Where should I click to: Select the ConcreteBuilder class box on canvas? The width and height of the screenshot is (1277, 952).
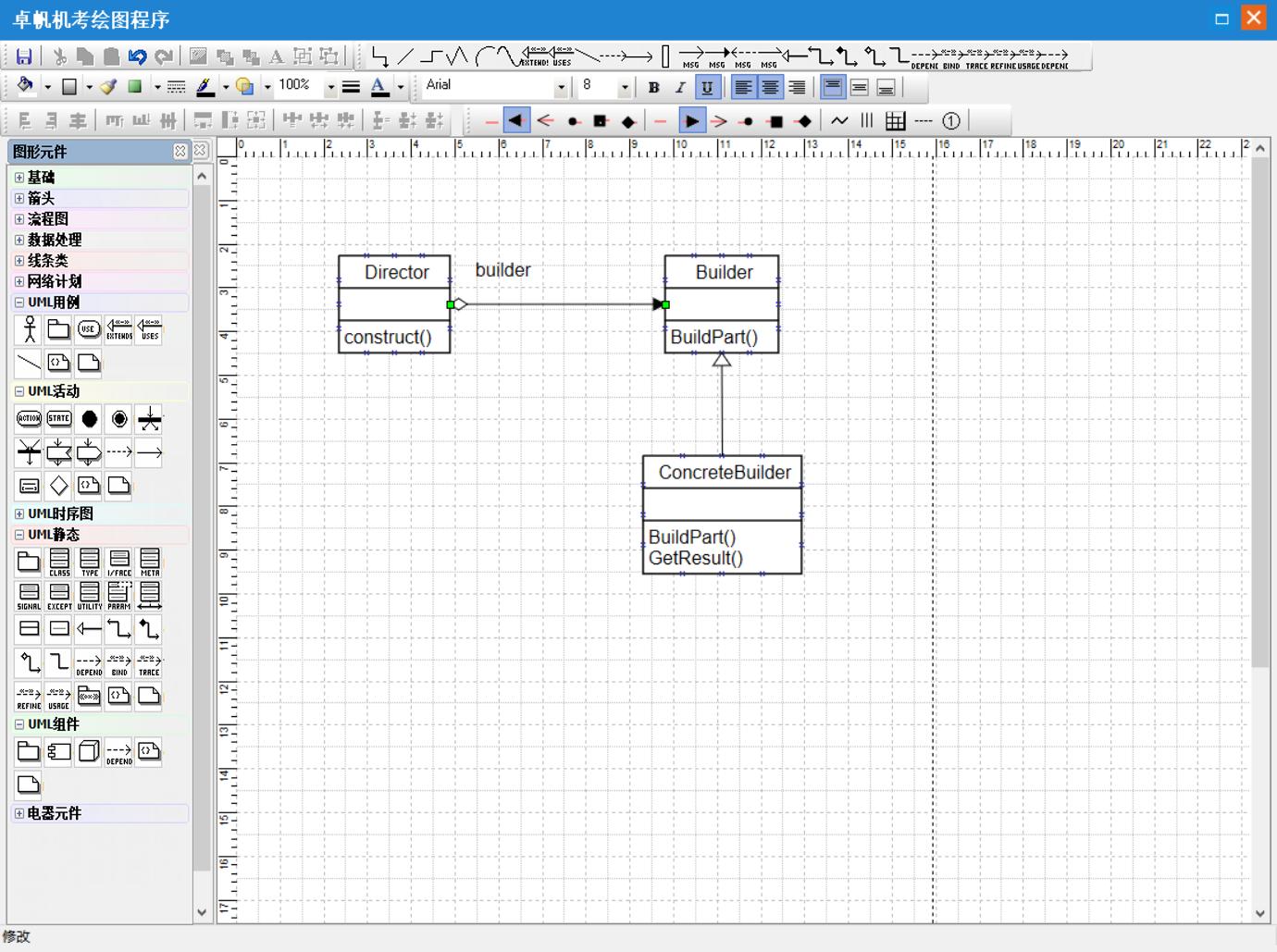(722, 514)
